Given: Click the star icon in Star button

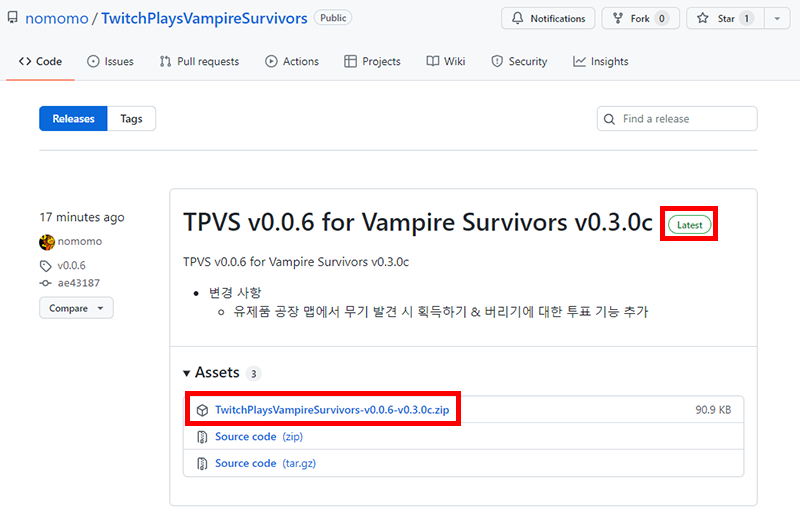Looking at the screenshot, I should coord(703,18).
